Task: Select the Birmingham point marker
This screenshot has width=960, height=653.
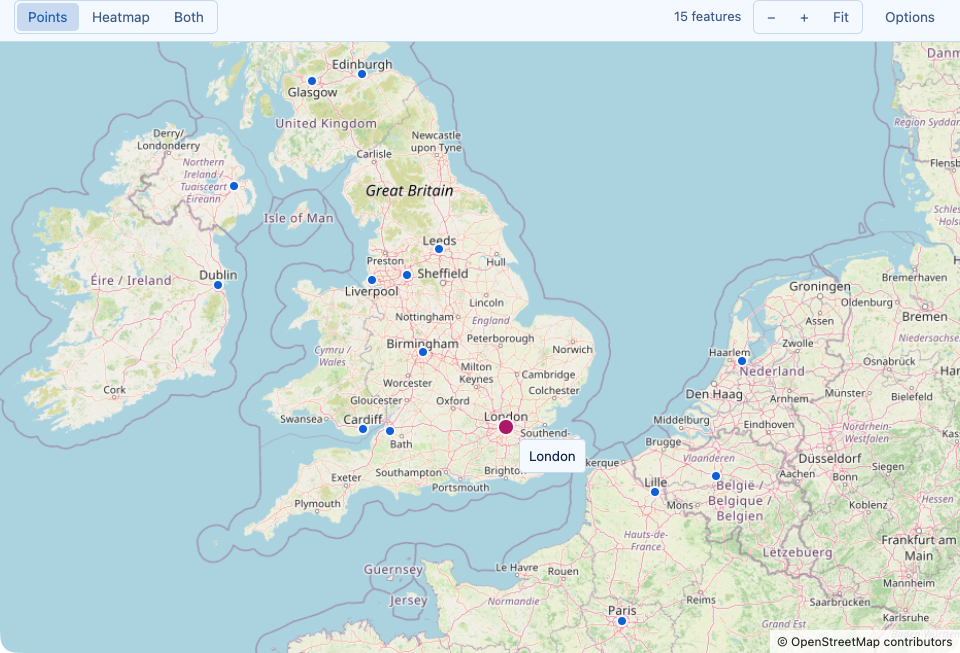Action: [423, 352]
